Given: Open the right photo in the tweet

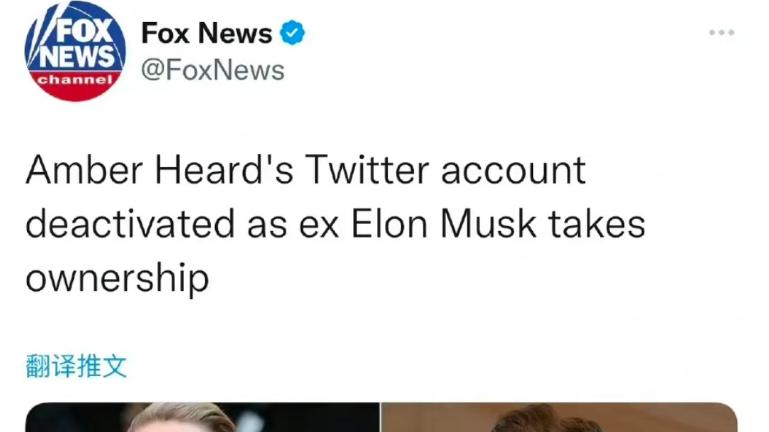Looking at the screenshot, I should pos(560,417).
